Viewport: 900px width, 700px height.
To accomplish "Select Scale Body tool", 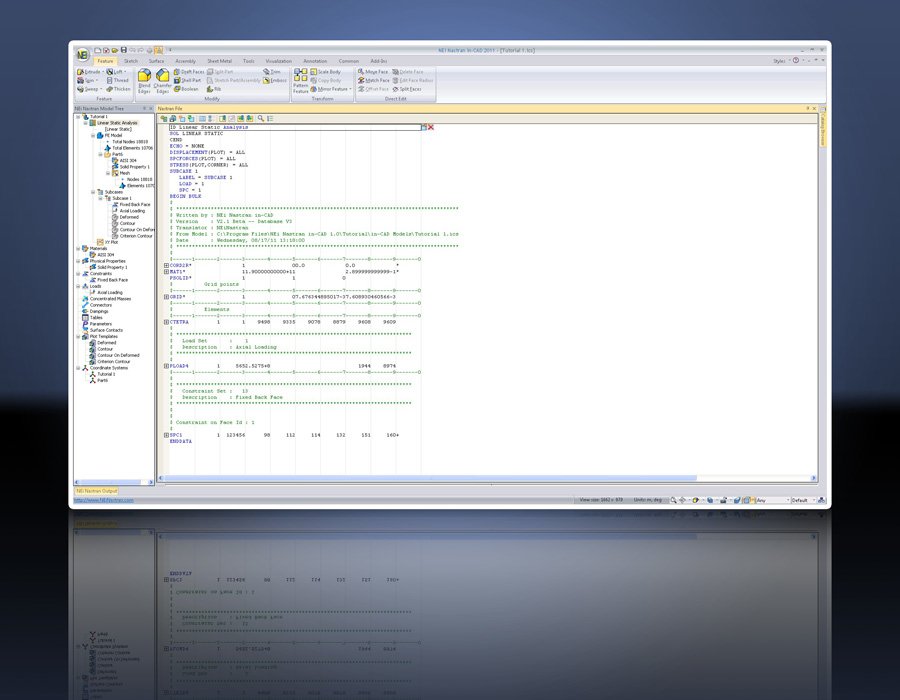I will pos(325,72).
